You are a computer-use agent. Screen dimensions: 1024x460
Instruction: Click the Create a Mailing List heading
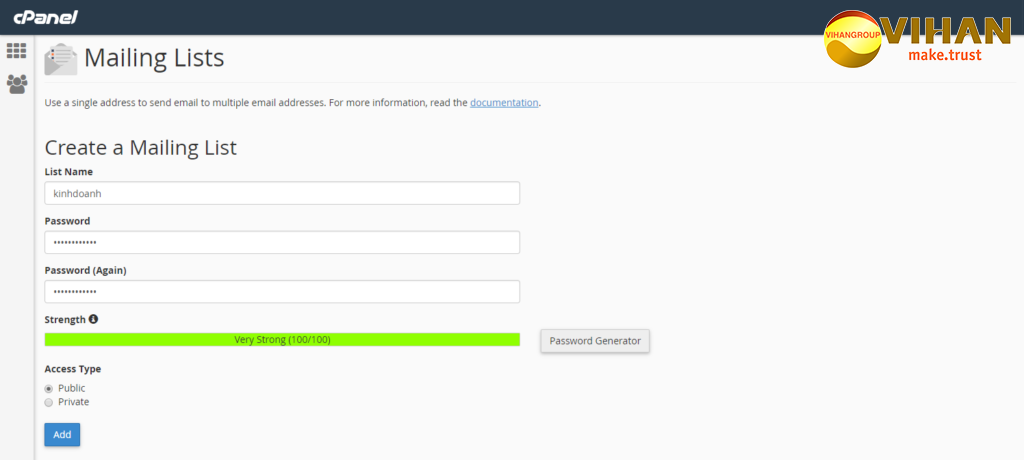pos(141,148)
